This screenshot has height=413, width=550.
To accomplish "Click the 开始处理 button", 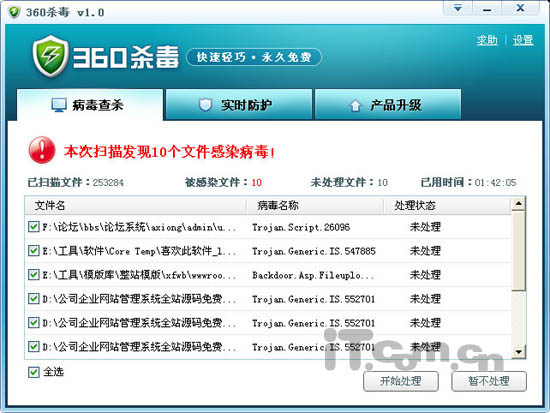I will 401,381.
